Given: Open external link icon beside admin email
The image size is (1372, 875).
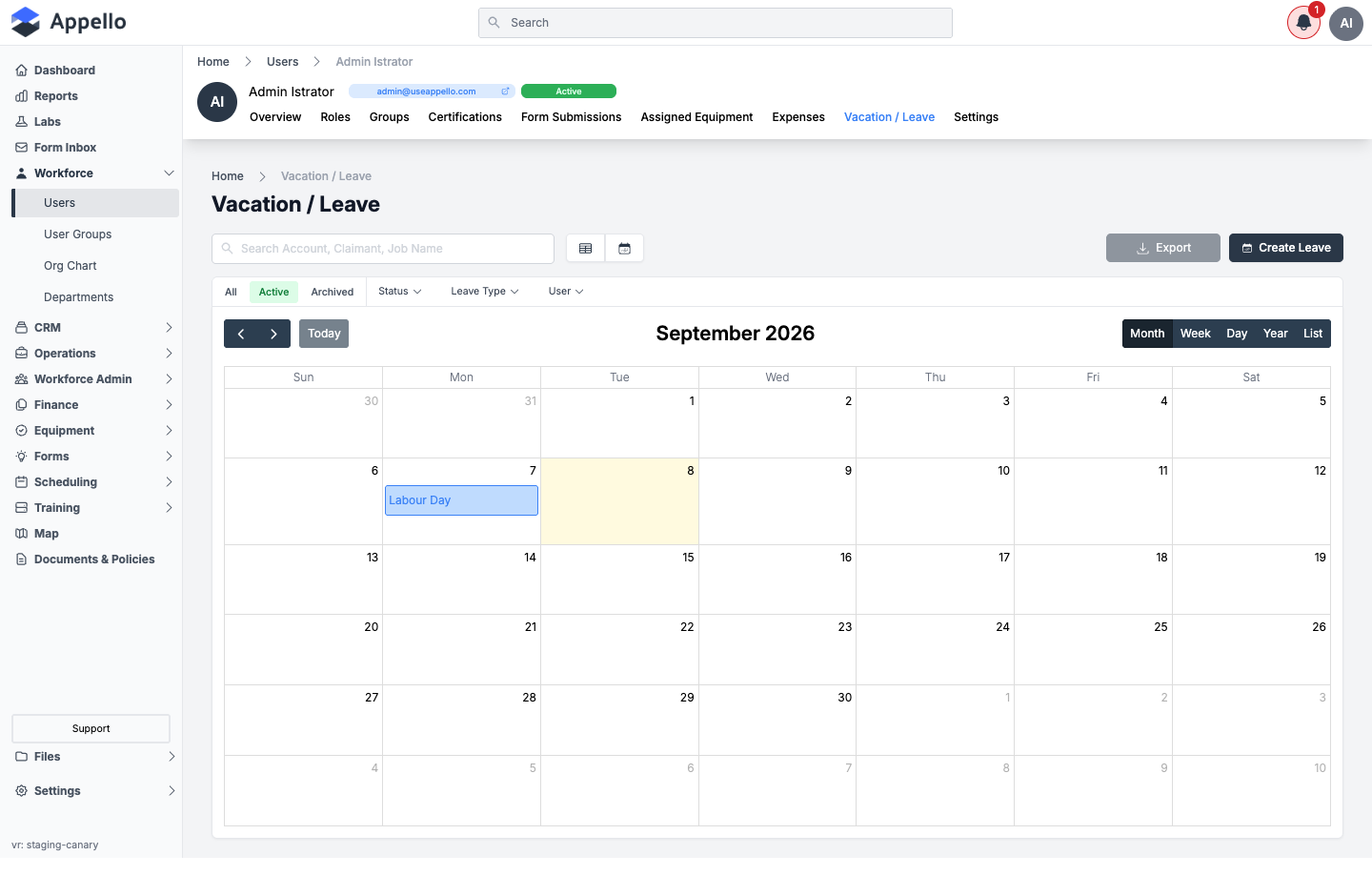Looking at the screenshot, I should point(506,92).
